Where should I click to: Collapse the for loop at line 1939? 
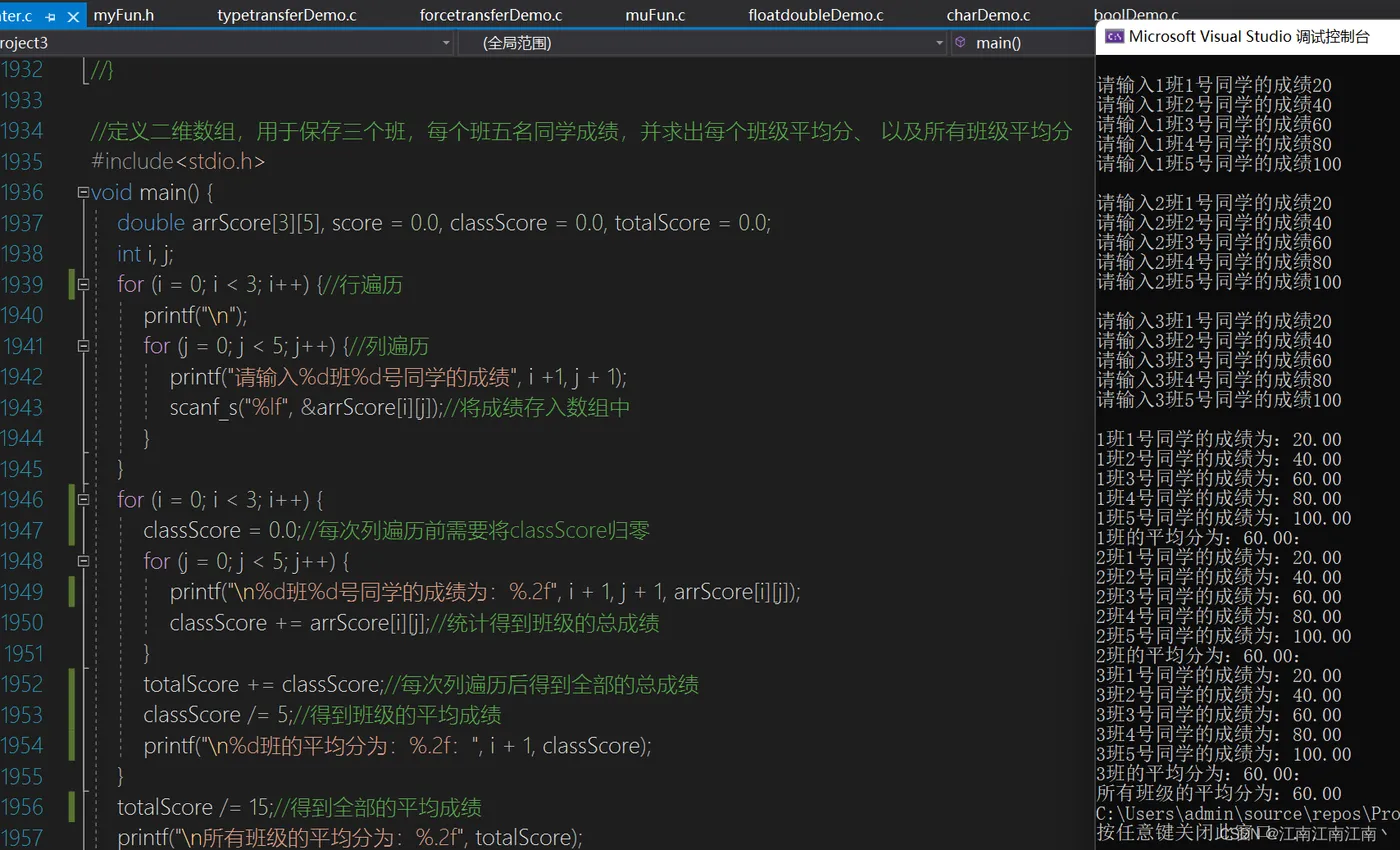[83, 285]
